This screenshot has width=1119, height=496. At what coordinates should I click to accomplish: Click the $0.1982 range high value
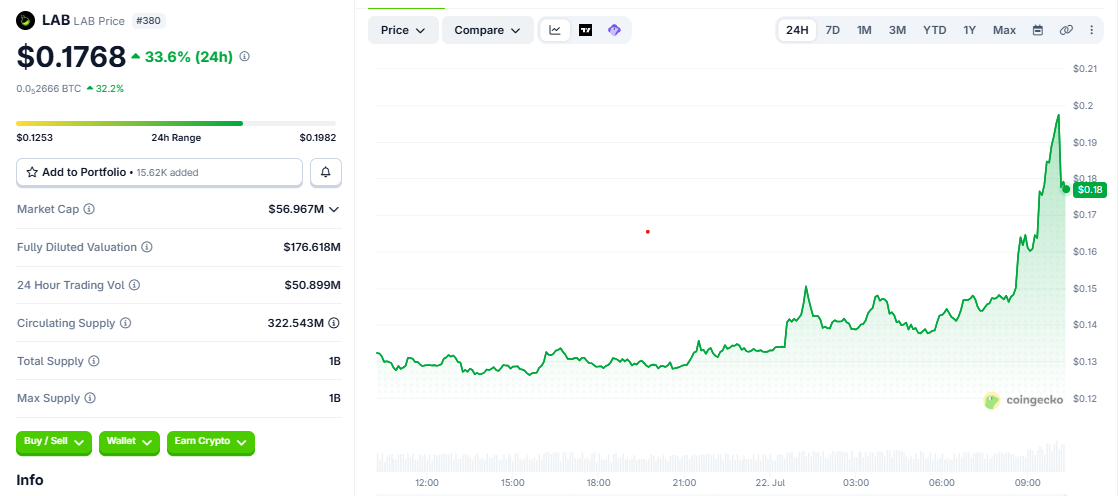(x=318, y=138)
